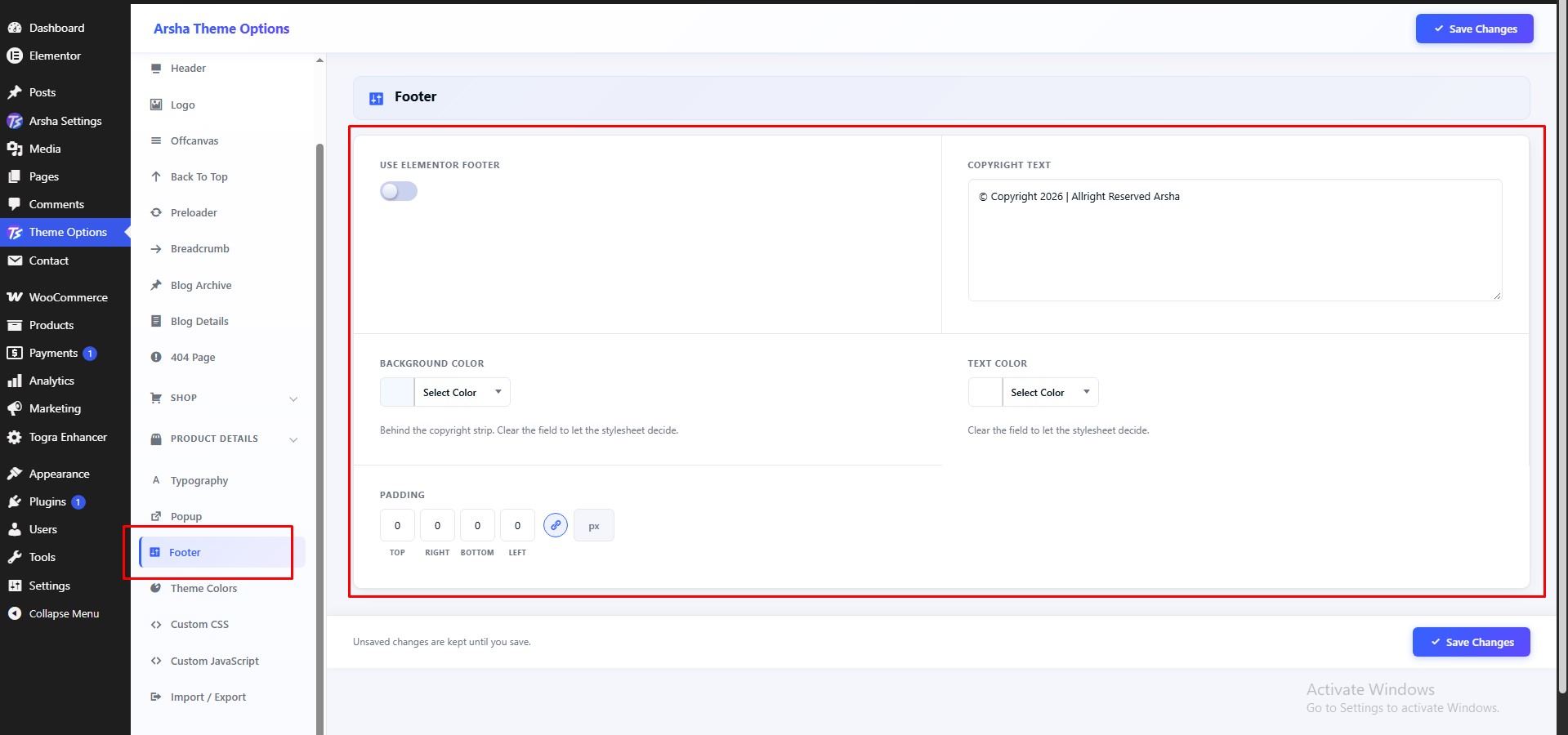Viewport: 1568px width, 735px height.
Task: Click the Popup external-link icon
Action: [x=156, y=516]
